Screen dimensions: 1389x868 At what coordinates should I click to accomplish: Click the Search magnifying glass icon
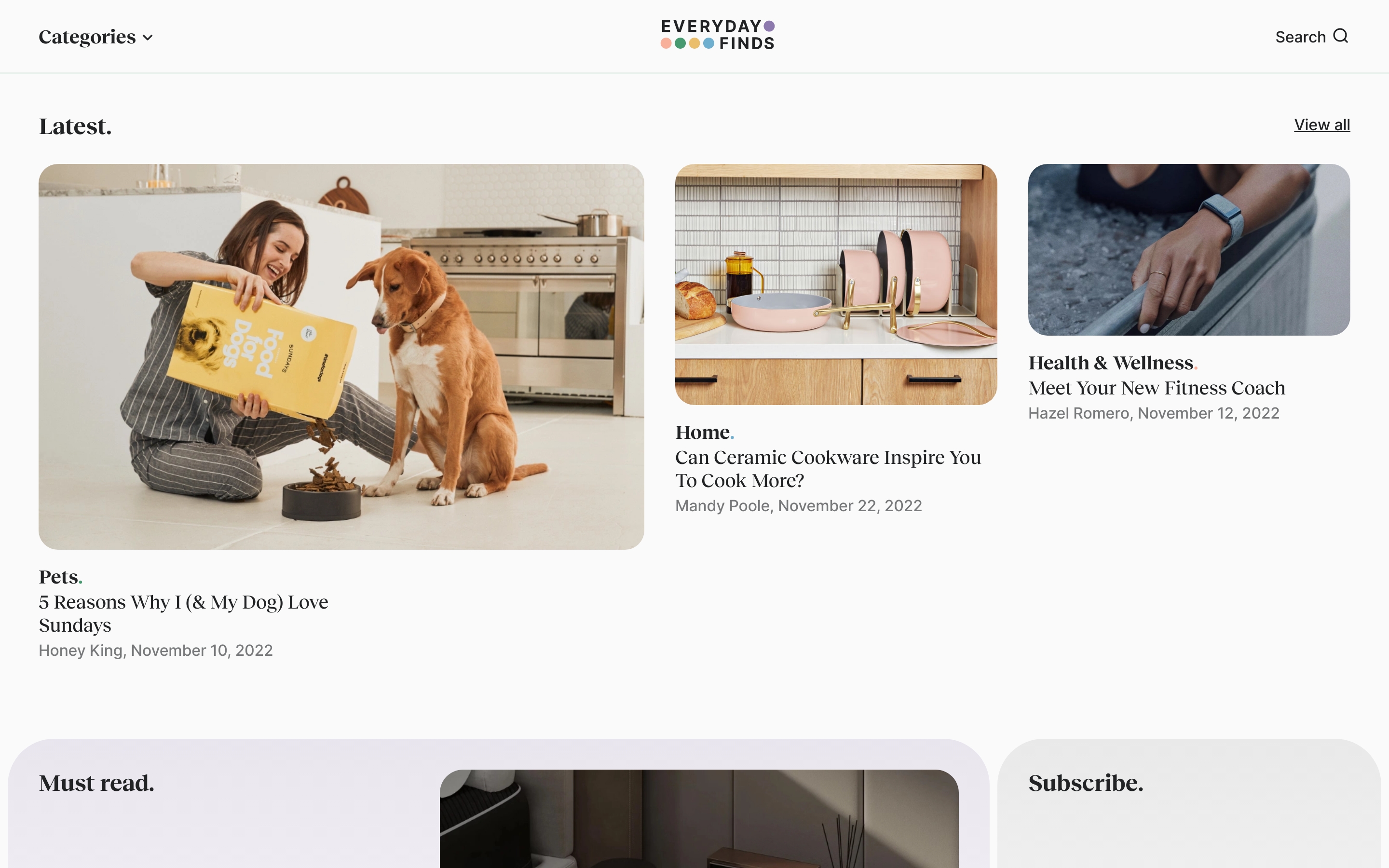tap(1340, 36)
